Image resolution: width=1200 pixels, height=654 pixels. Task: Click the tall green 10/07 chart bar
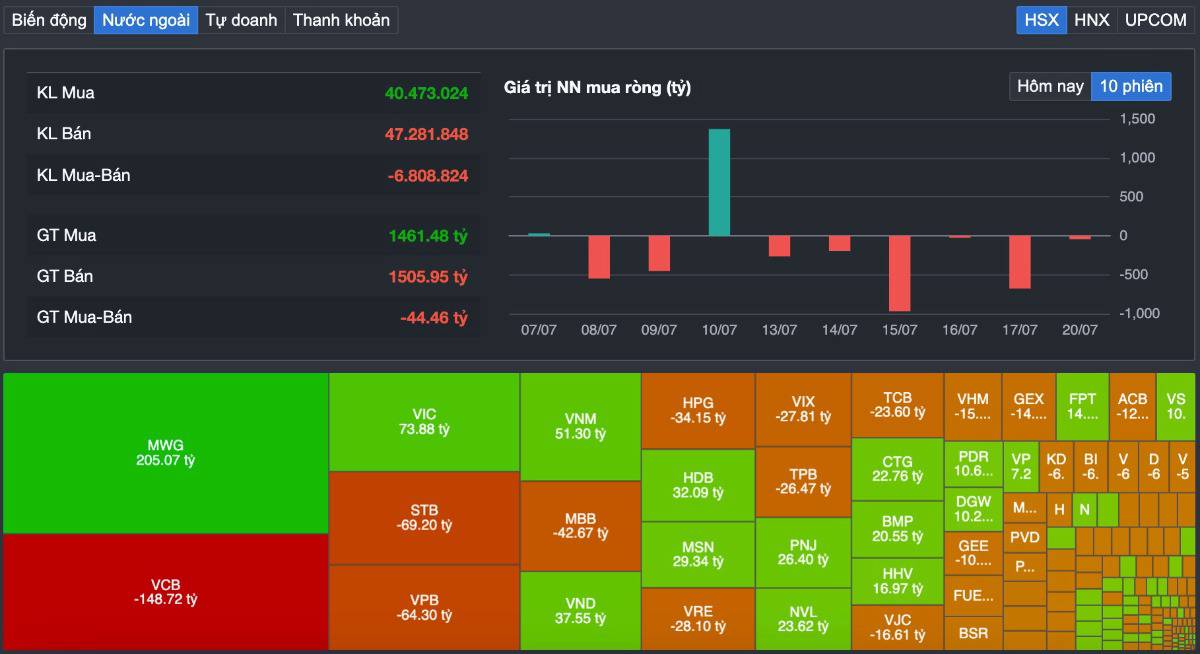[x=719, y=182]
